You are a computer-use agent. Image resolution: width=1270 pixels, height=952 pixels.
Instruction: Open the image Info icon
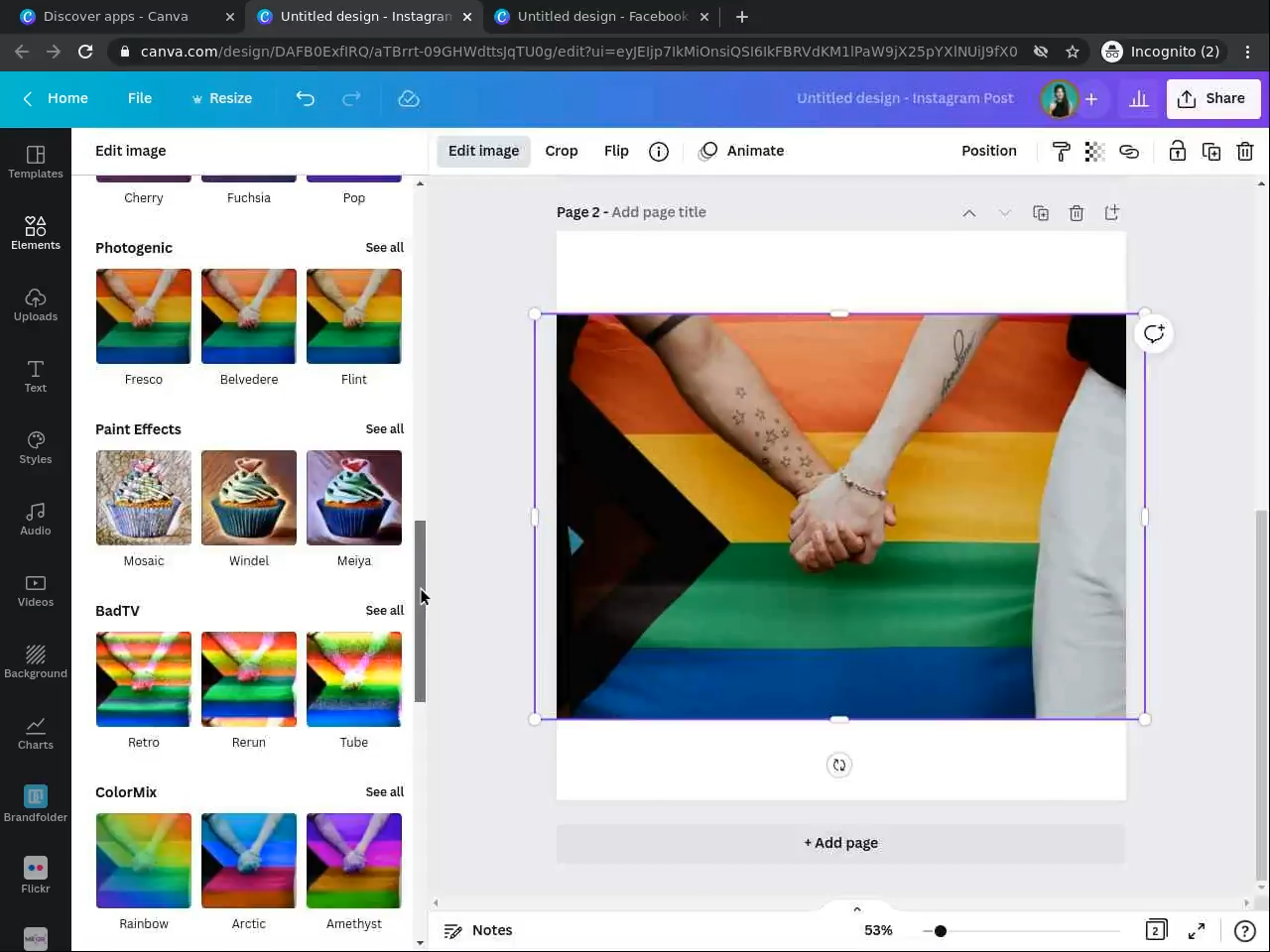(x=659, y=151)
